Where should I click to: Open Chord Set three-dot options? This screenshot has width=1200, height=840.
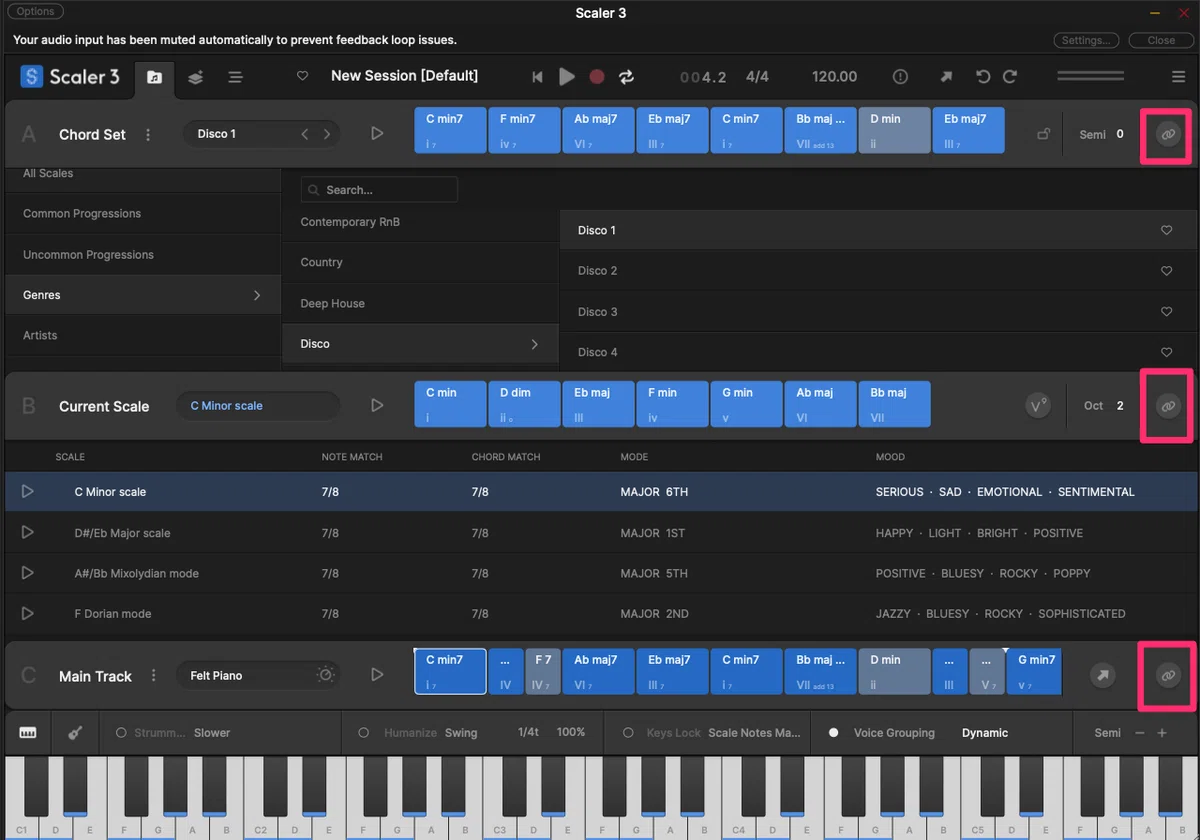click(148, 134)
